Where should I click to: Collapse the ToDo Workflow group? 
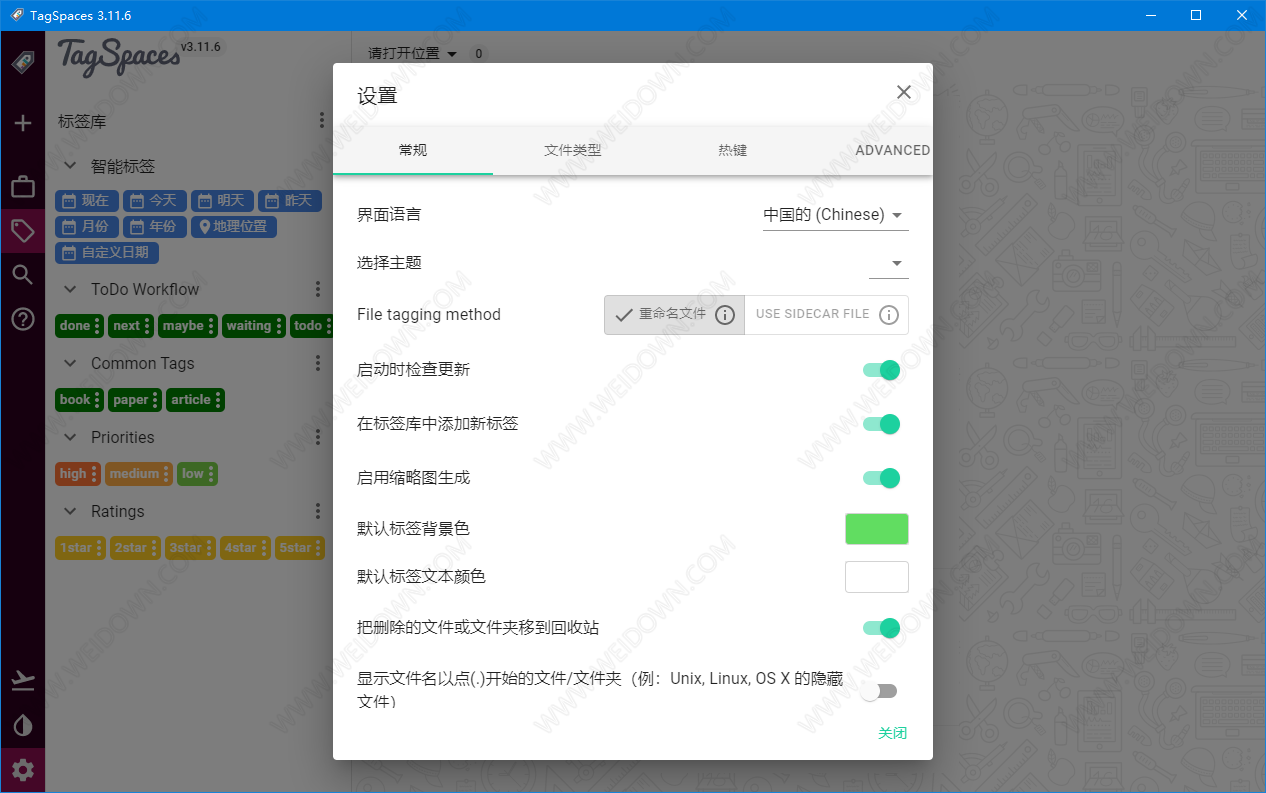[x=70, y=289]
